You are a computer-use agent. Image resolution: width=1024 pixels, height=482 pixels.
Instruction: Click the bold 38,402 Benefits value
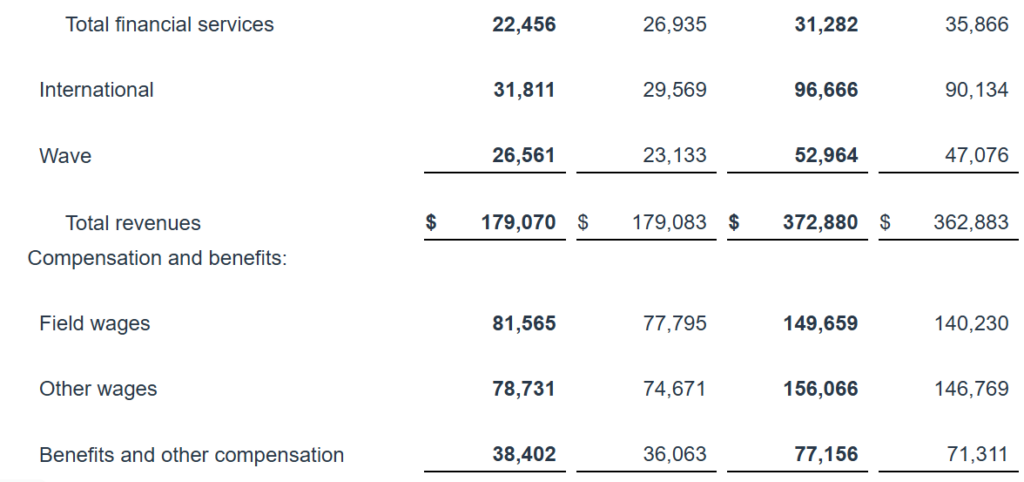coord(524,455)
